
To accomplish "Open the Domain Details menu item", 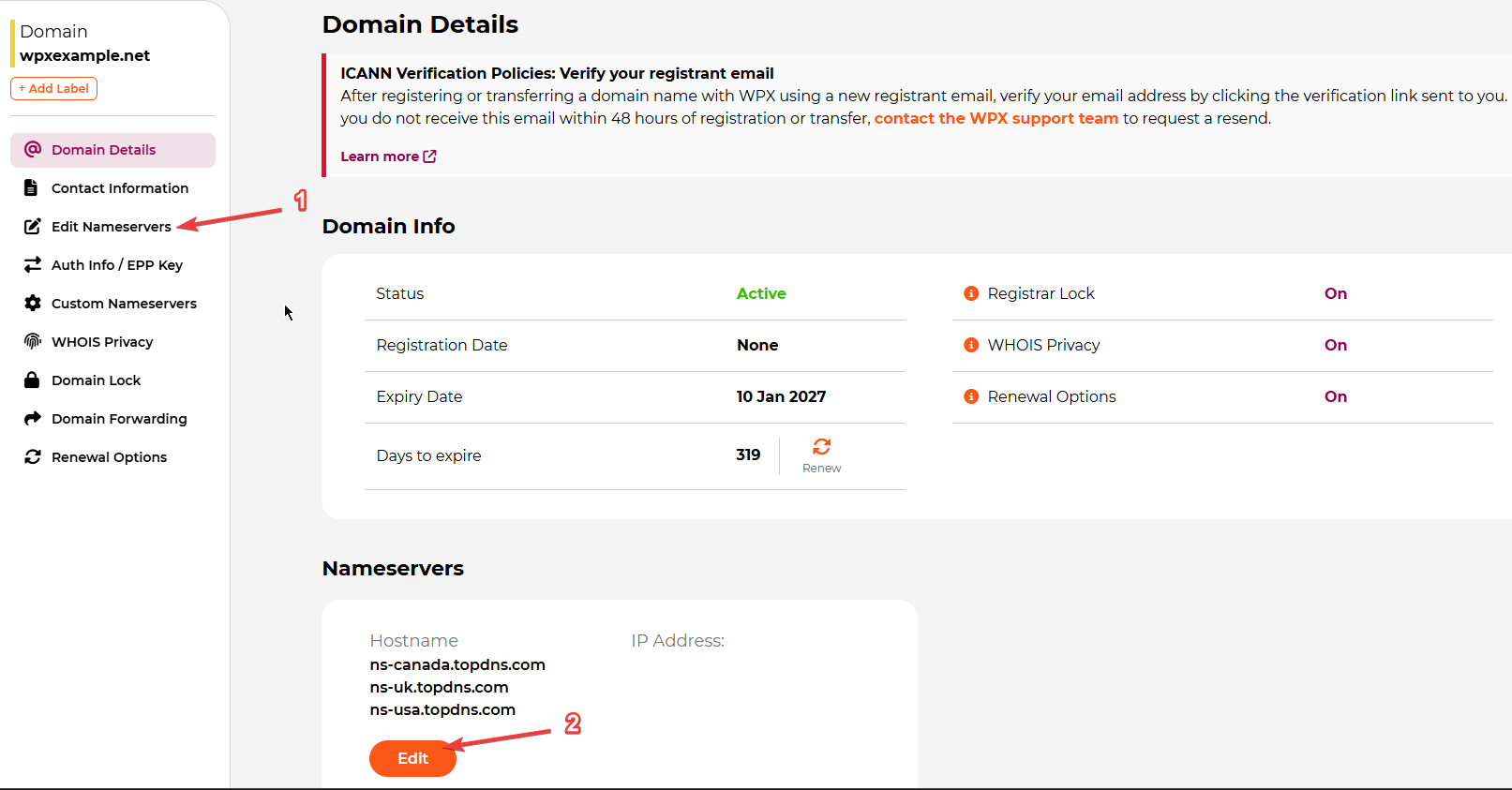I will [103, 150].
